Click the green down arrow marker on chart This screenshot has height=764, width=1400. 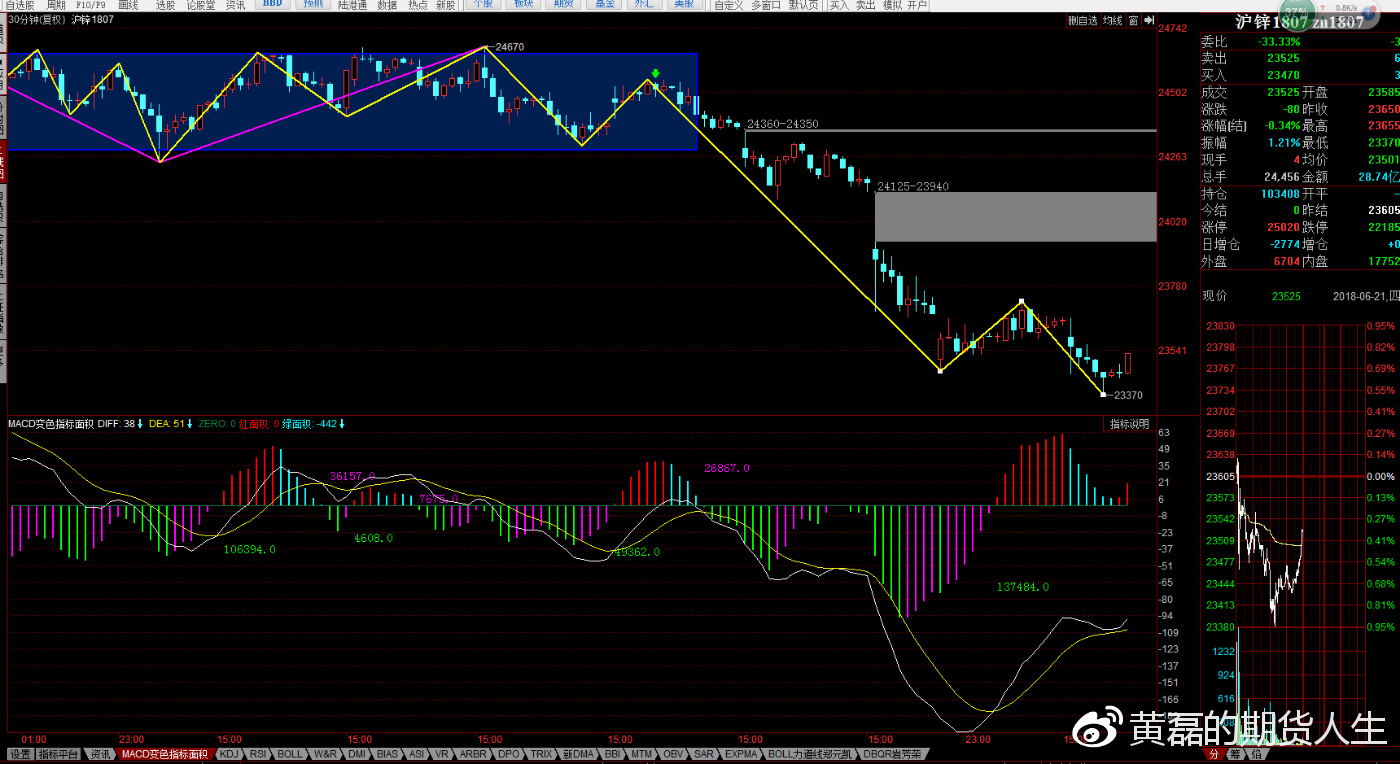pyautogui.click(x=655, y=74)
